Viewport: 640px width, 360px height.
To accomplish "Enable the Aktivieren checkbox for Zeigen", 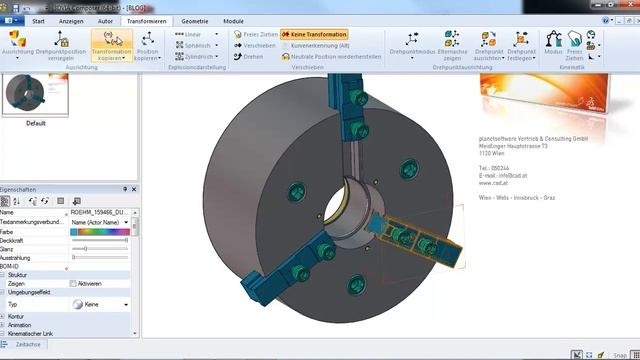I will [73, 283].
